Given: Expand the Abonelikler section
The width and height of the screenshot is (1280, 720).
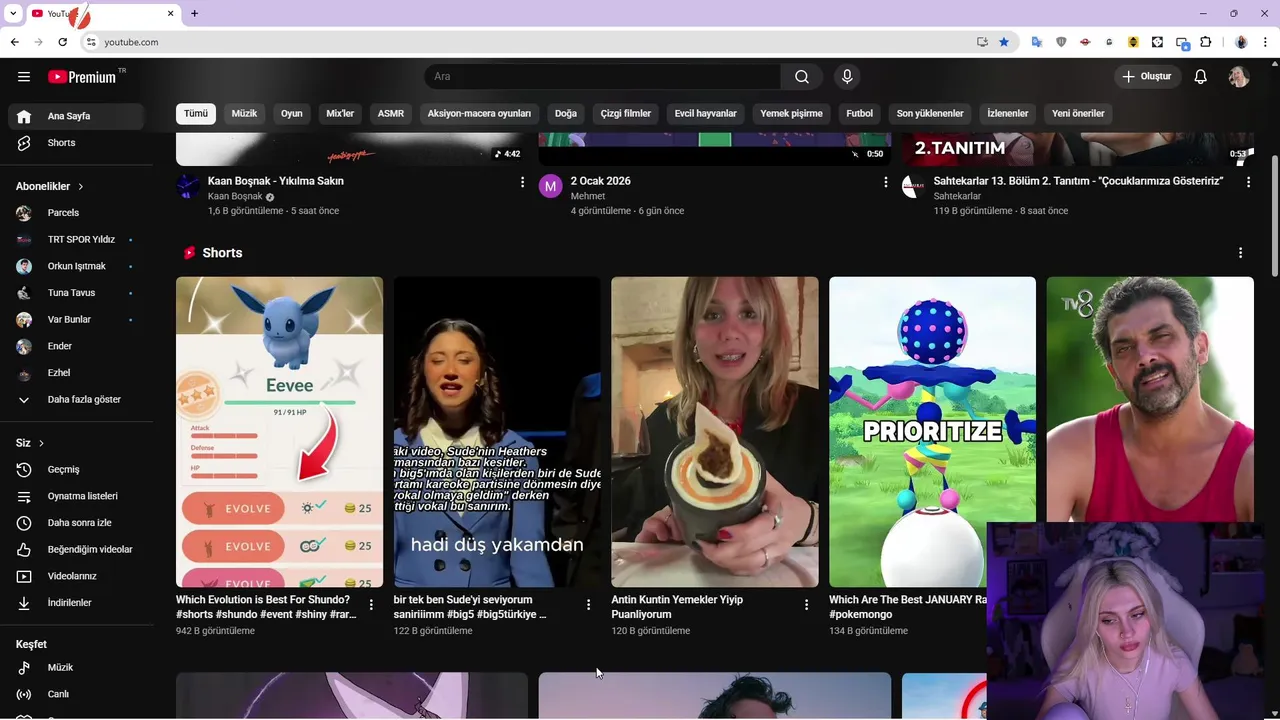Looking at the screenshot, I should tap(50, 186).
